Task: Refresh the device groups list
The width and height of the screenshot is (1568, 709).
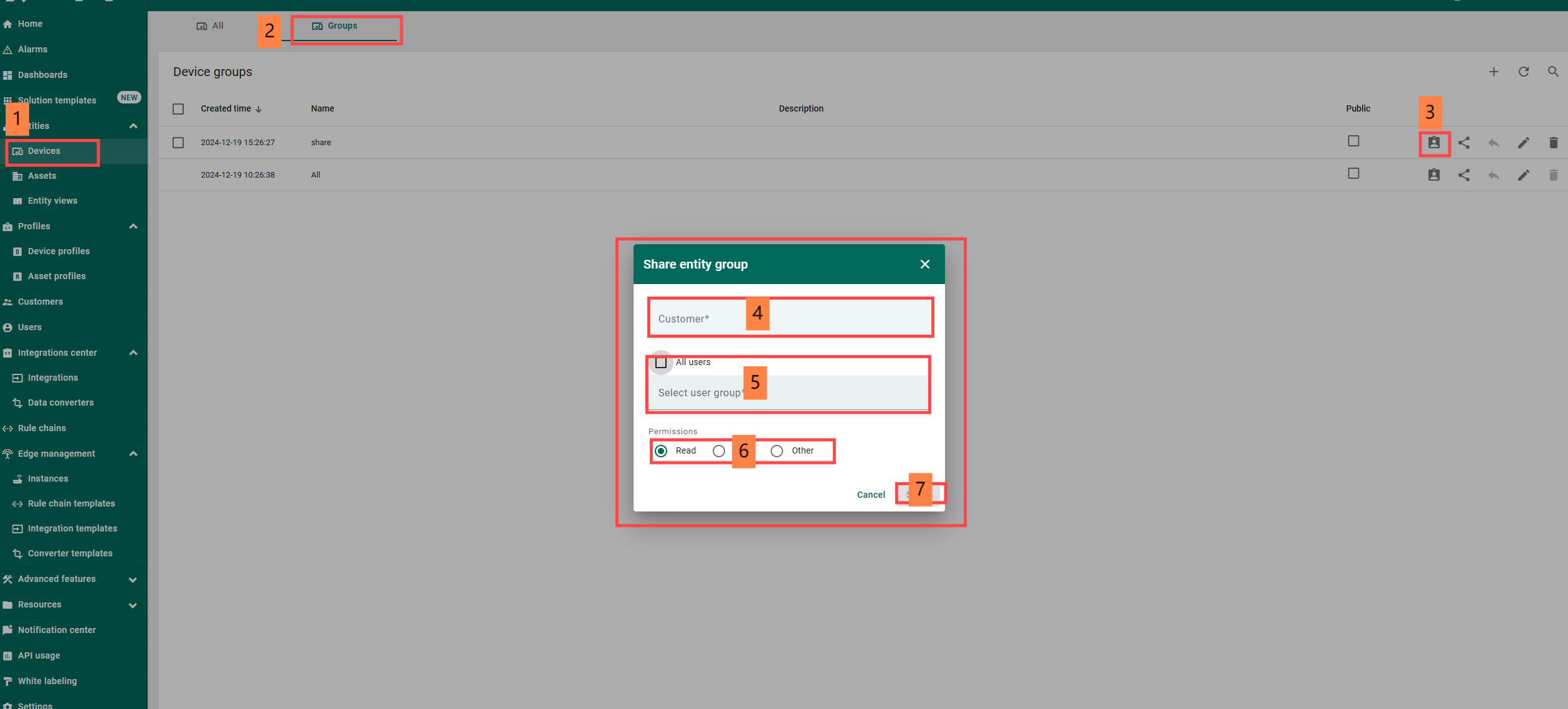Action: coord(1523,72)
